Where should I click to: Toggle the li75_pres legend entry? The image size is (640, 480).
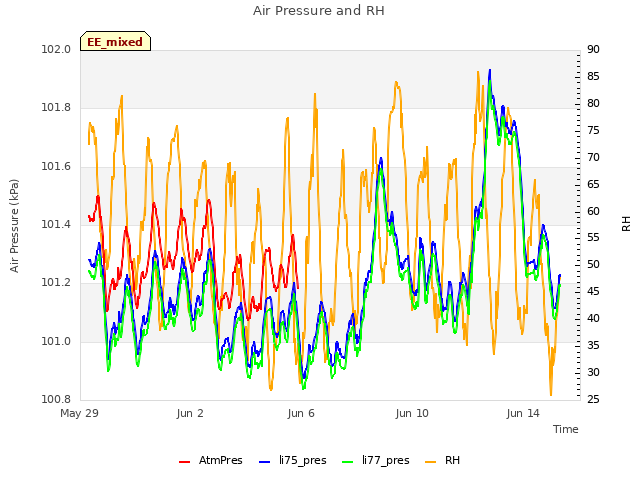pyautogui.click(x=293, y=460)
